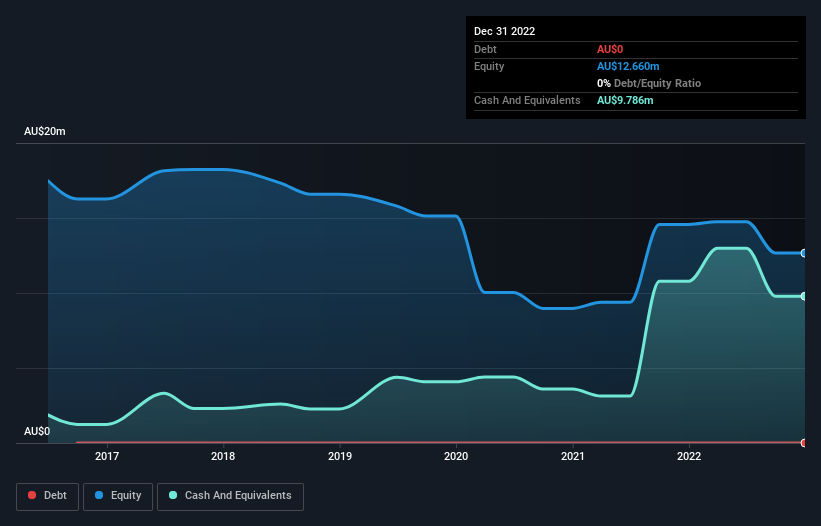This screenshot has width=821, height=526.
Task: Click the red AU$0 debt value
Action: [x=610, y=49]
